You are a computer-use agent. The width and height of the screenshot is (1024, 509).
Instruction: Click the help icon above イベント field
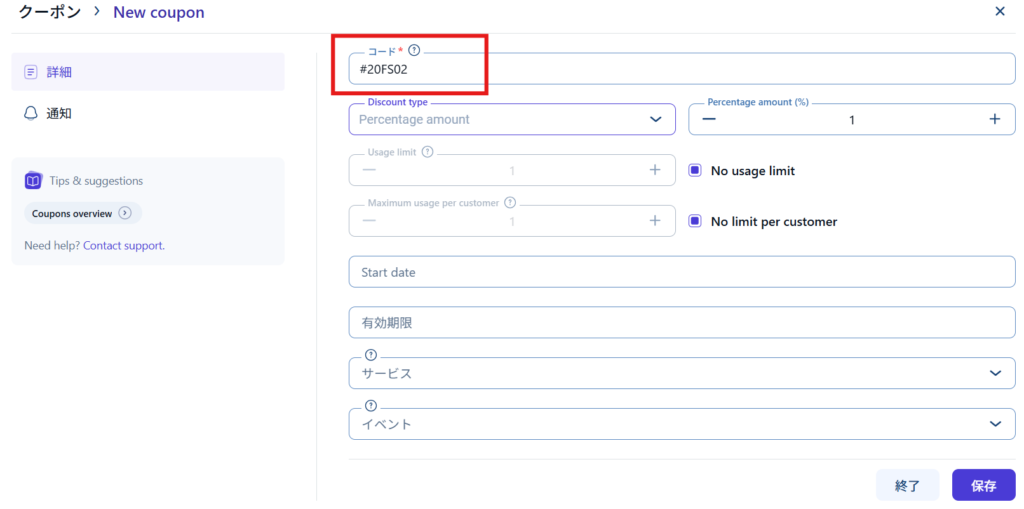tap(371, 406)
